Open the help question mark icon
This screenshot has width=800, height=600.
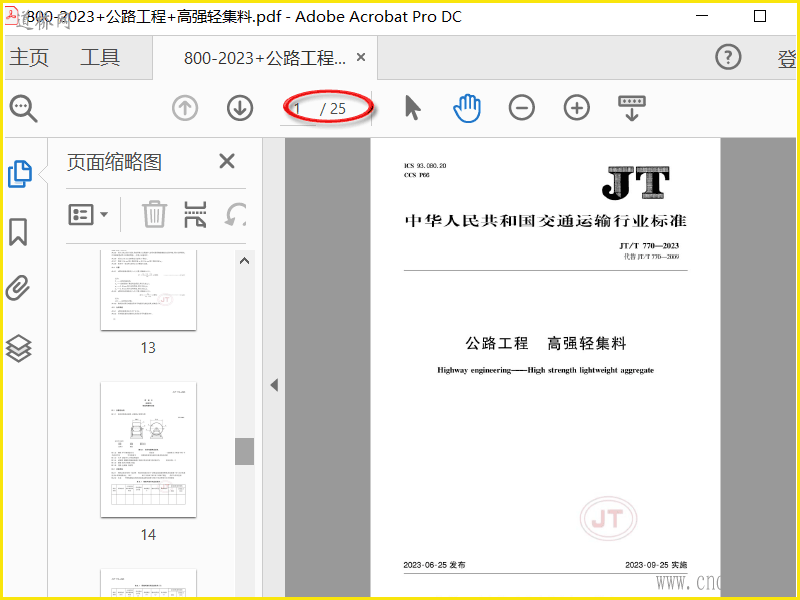click(x=728, y=57)
